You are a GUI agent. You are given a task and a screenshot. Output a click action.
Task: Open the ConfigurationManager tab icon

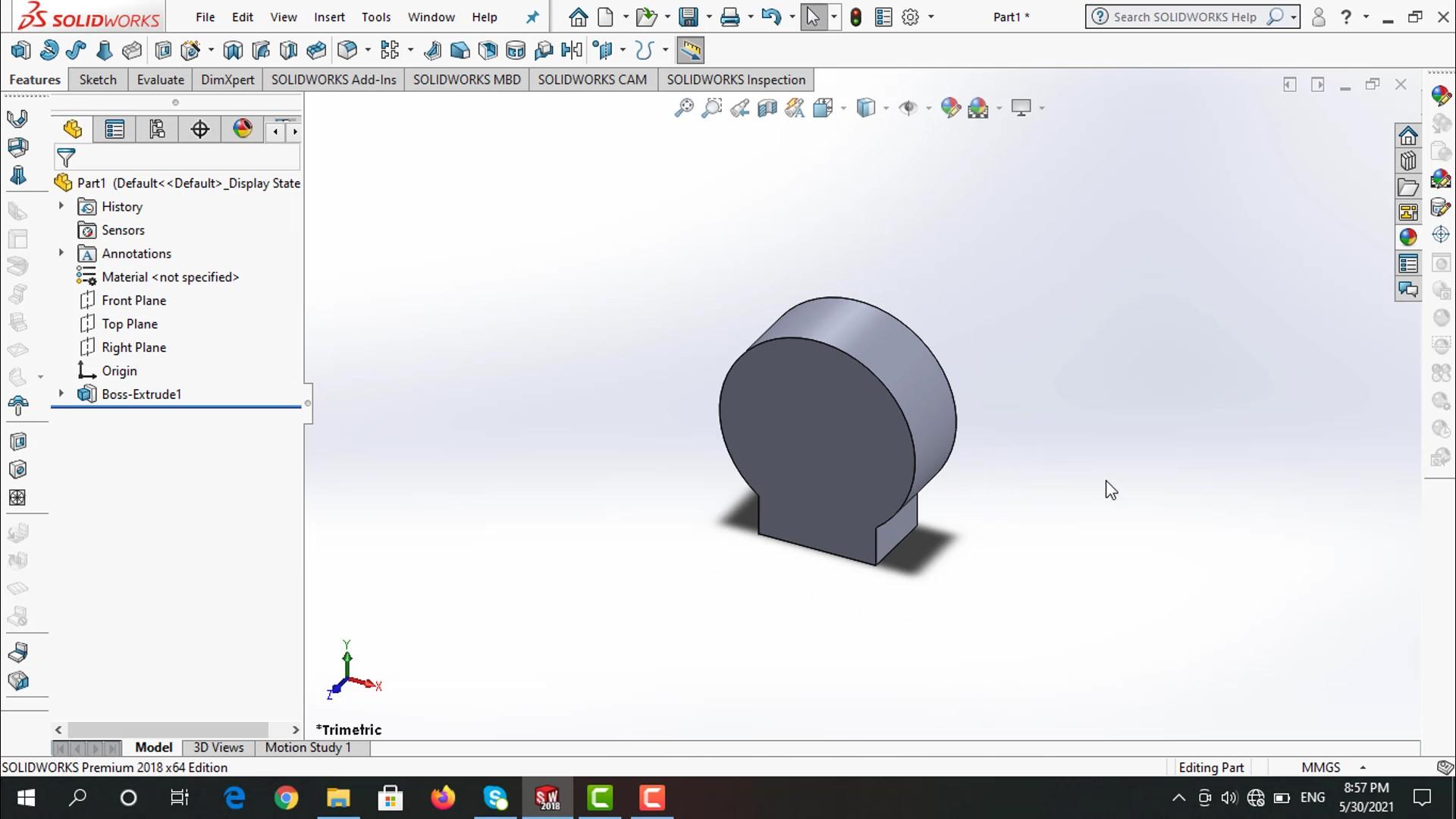[x=157, y=130]
